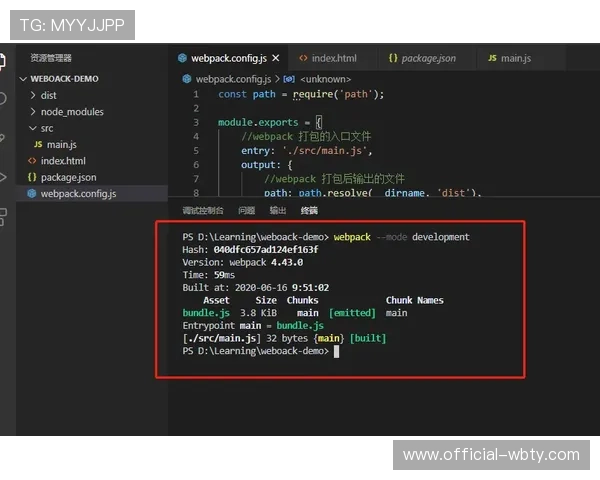Open Run and Debug in activity bar

tap(3, 177)
